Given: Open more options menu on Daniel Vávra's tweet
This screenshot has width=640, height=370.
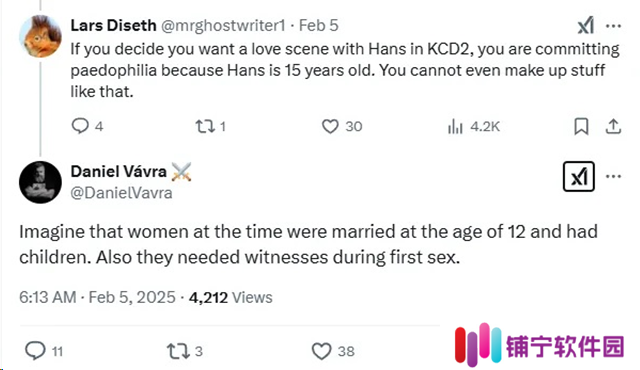Looking at the screenshot, I should coord(613,177).
